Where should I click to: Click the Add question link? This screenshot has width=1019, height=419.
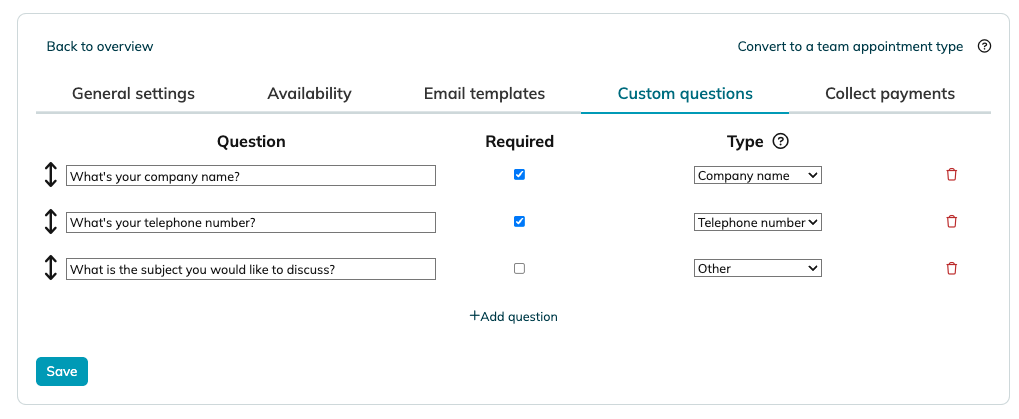click(513, 316)
